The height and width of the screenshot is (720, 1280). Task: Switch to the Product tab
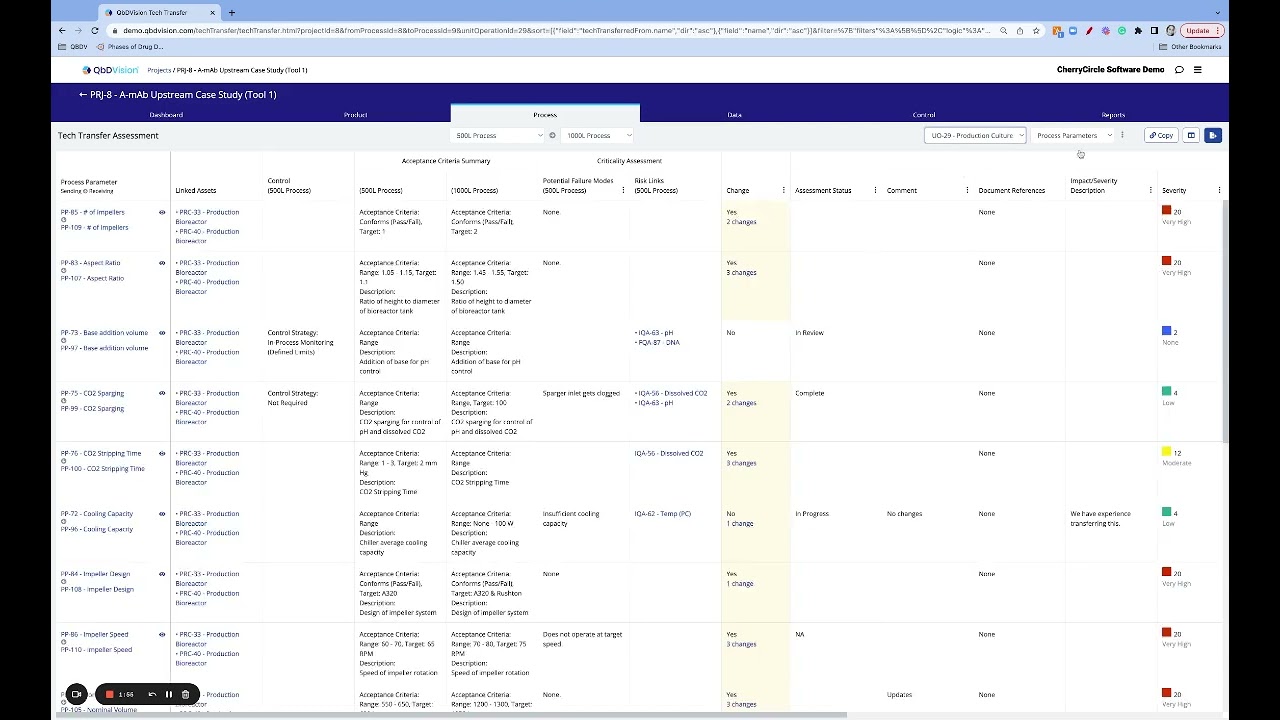click(x=356, y=115)
